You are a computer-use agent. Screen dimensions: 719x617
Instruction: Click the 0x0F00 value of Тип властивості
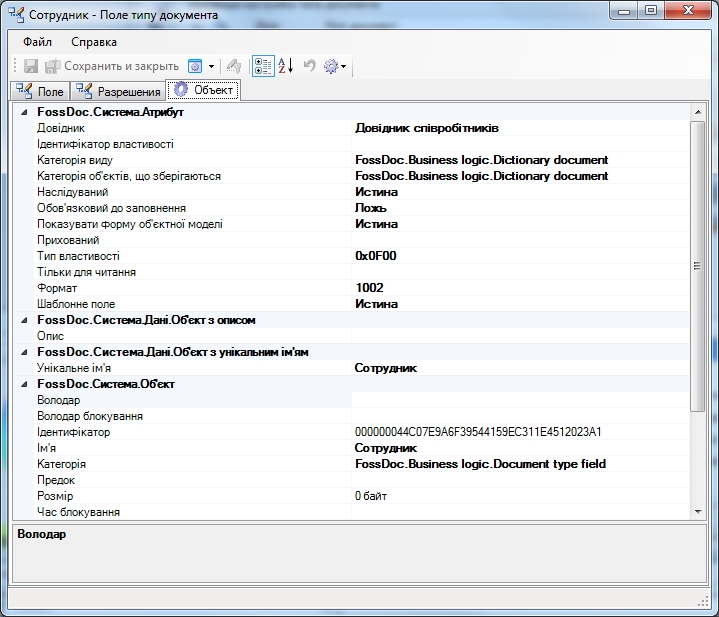pyautogui.click(x=376, y=256)
